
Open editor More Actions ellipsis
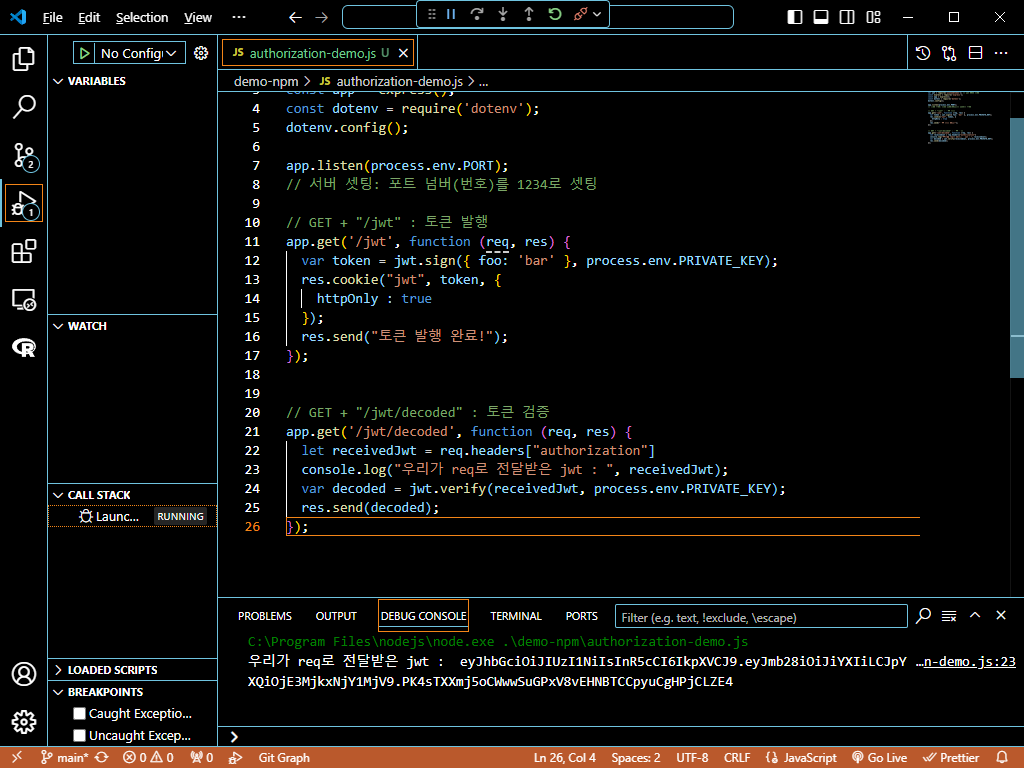coord(1001,53)
